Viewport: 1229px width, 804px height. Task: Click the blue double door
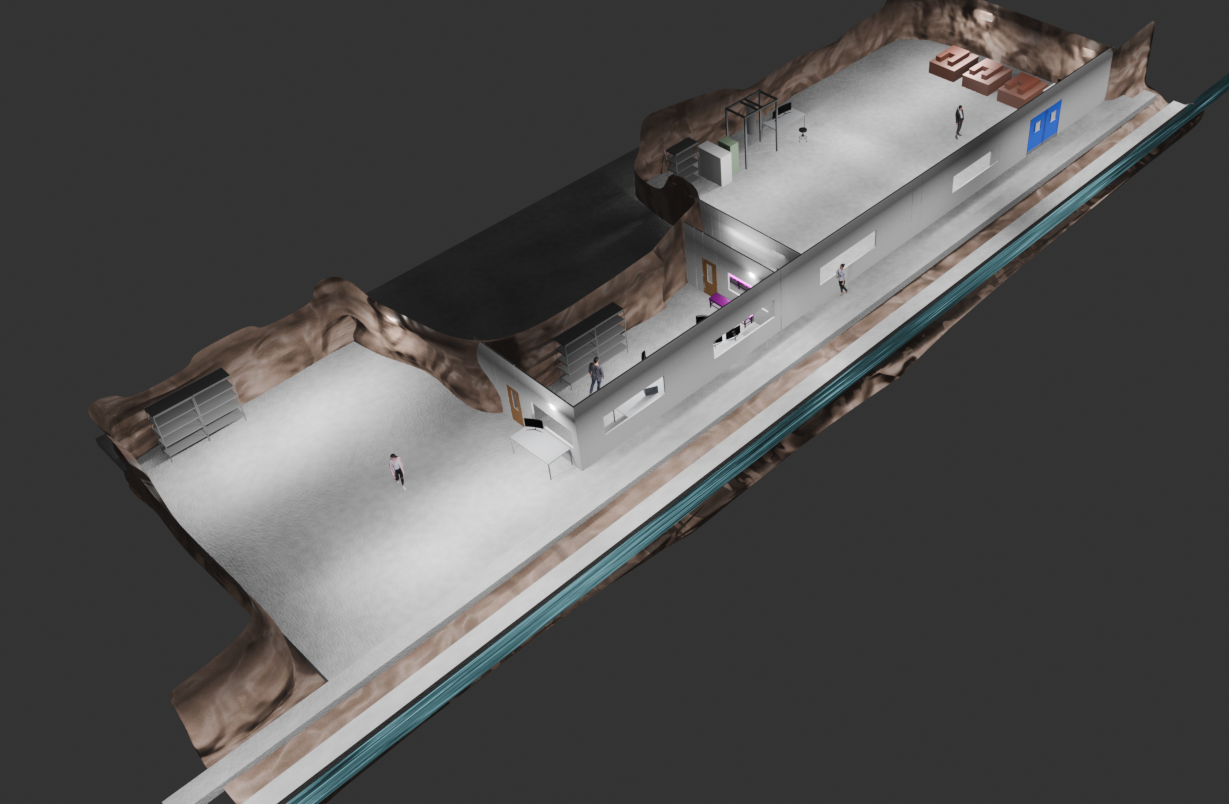point(1043,125)
